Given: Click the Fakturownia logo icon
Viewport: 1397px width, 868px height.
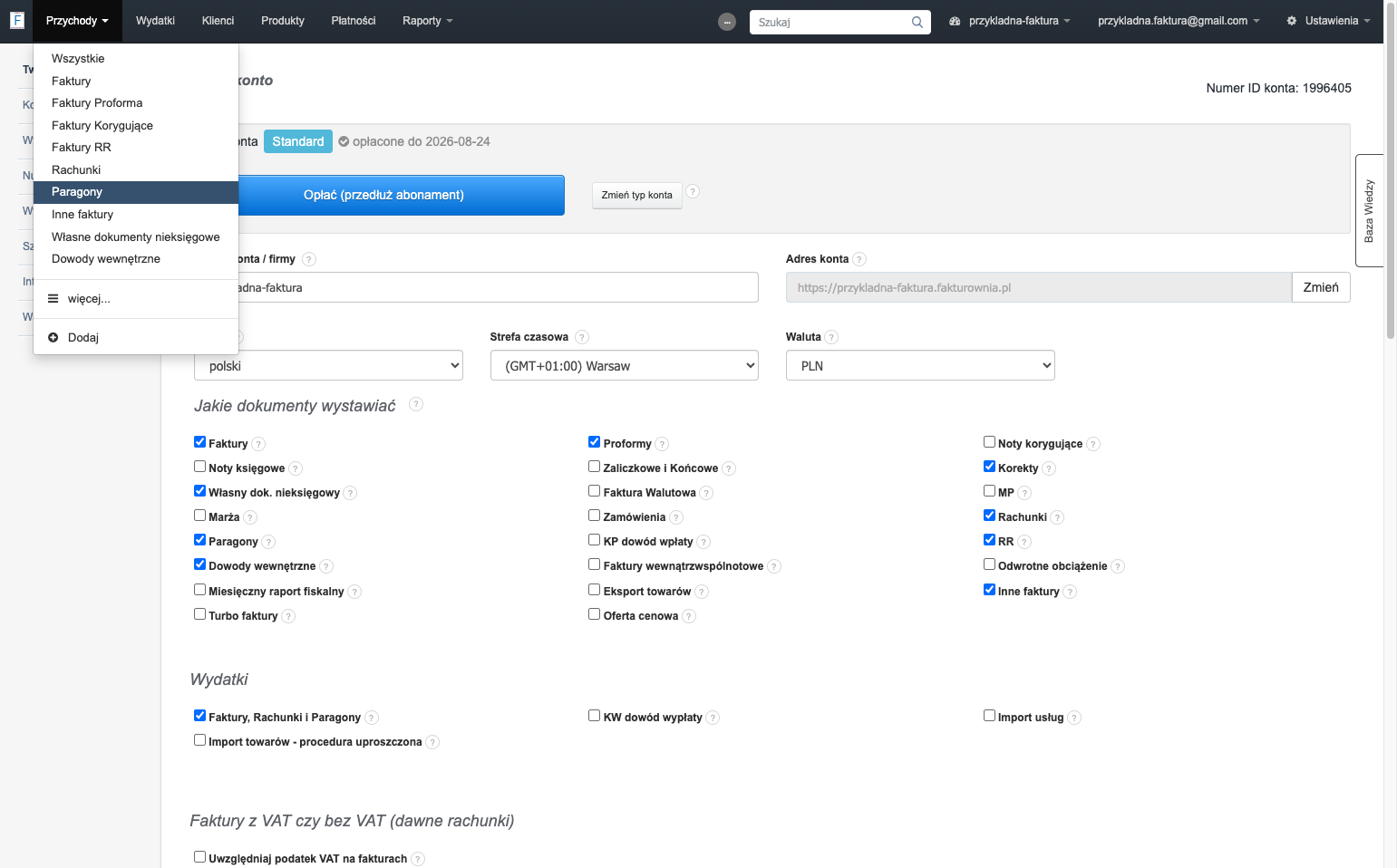Looking at the screenshot, I should (x=16, y=20).
